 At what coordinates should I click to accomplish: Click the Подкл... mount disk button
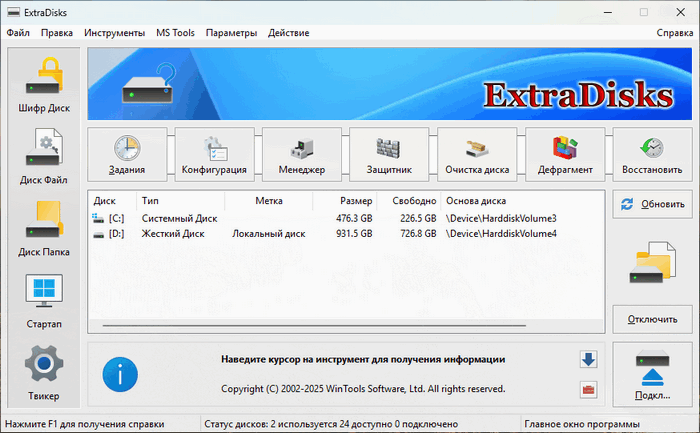[652, 375]
